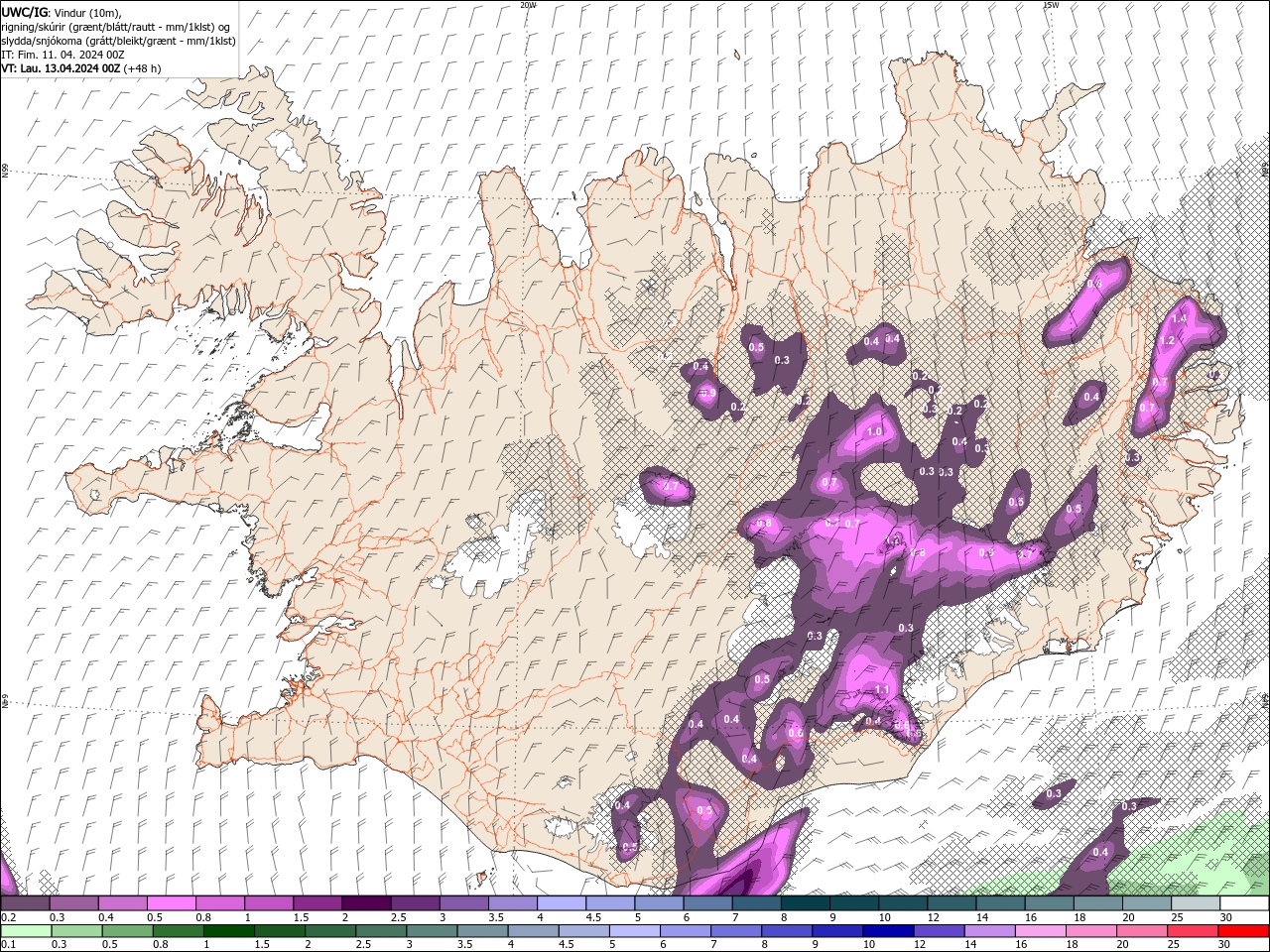Select the darkest green 1 swatch in lower legend
Viewport: 1270px width, 952px height.
pos(229,931)
